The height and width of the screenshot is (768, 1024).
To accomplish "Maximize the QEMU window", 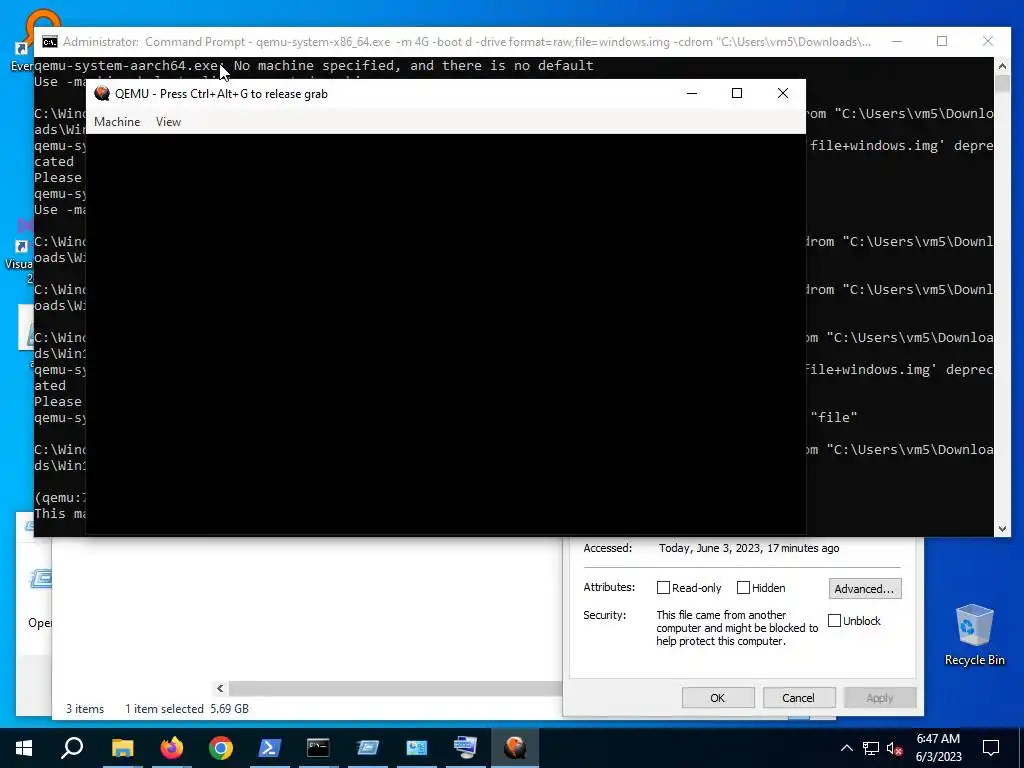I will click(737, 93).
